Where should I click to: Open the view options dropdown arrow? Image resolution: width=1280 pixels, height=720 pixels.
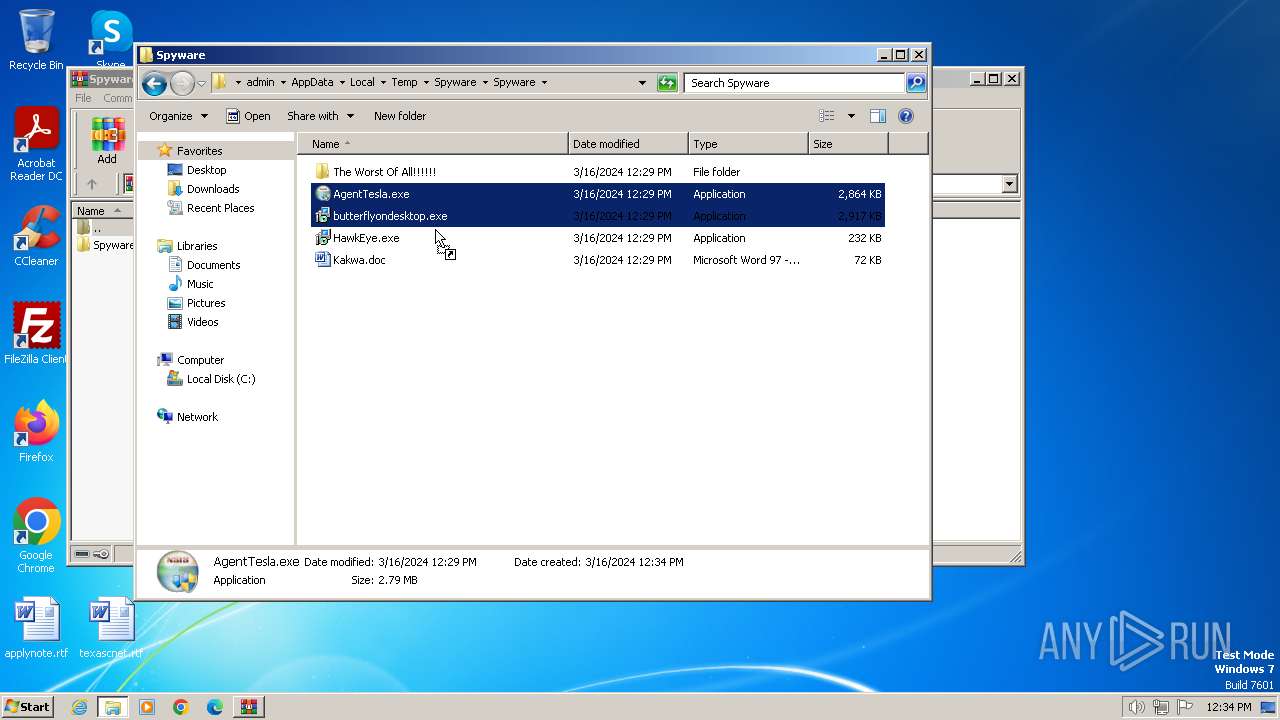click(851, 116)
